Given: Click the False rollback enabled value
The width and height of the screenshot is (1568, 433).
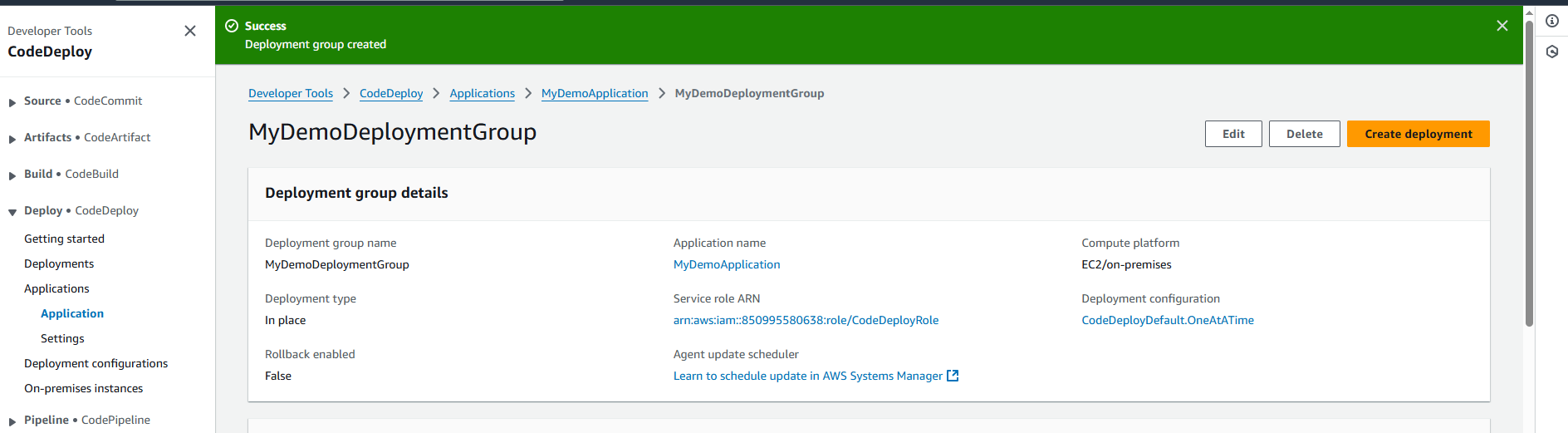Looking at the screenshot, I should pos(278,376).
